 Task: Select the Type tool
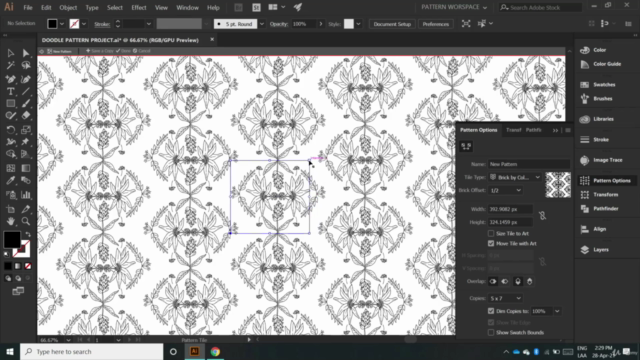click(x=11, y=91)
